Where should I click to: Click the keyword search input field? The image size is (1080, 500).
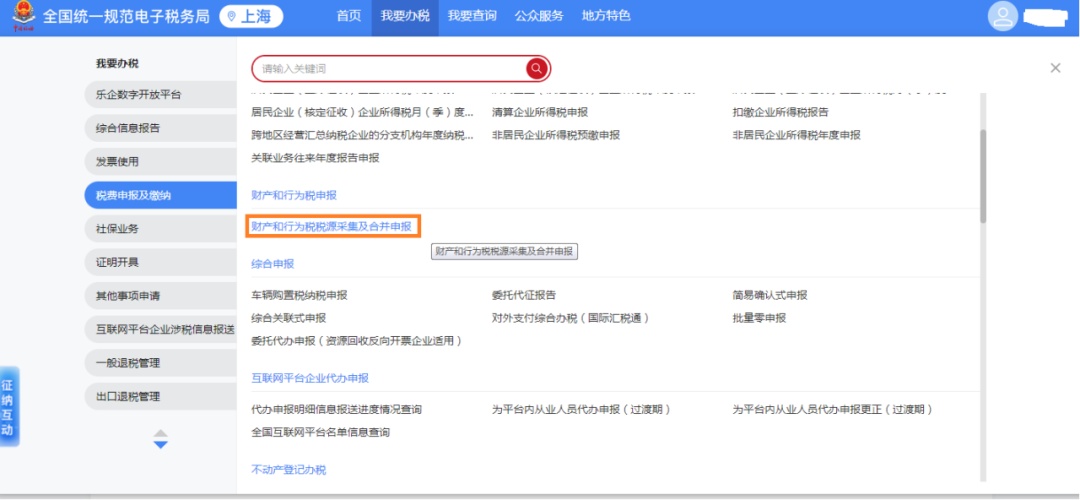point(390,68)
